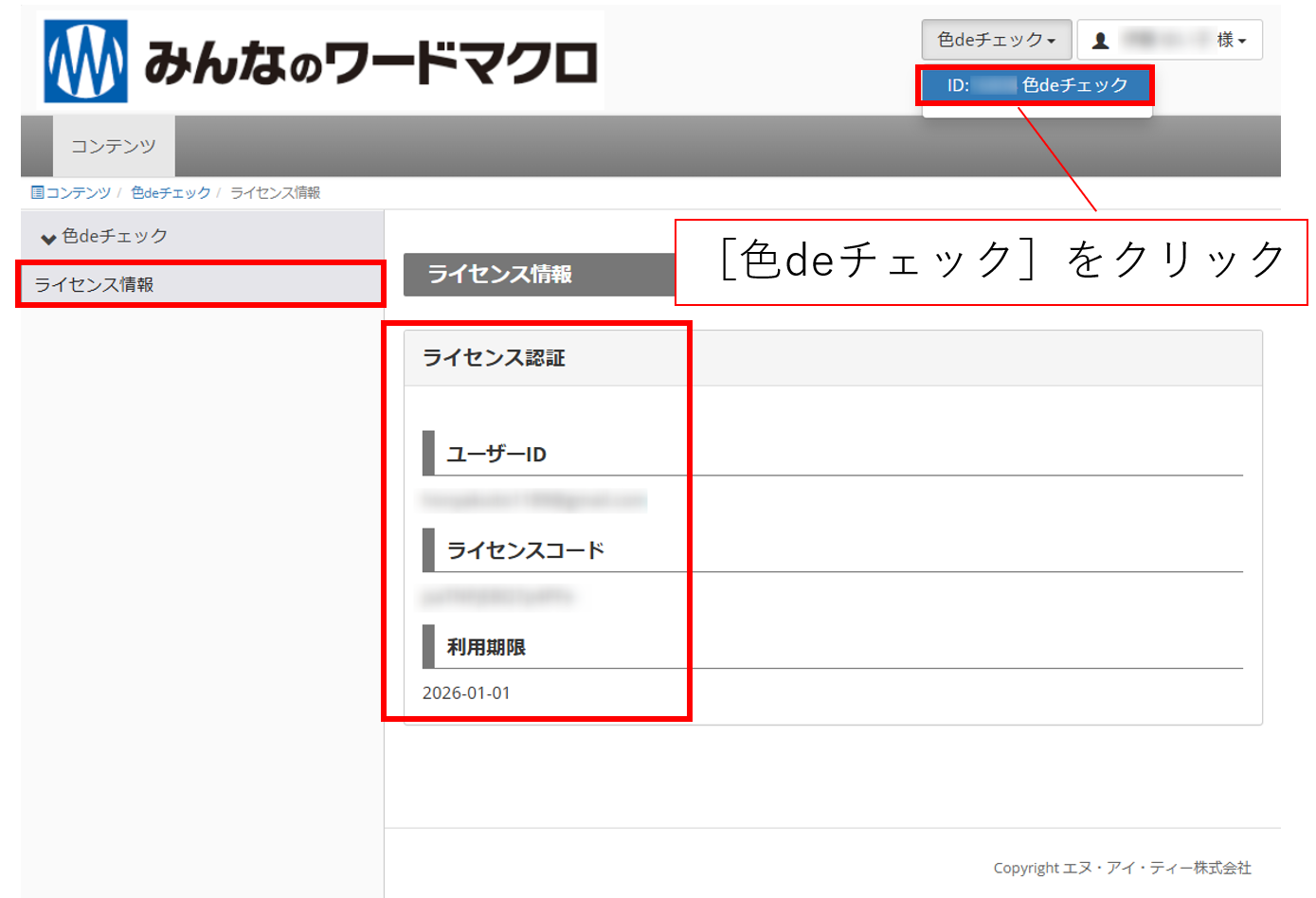Click the gray ライセンス情報 page heading
The height and width of the screenshot is (898, 1316).
499,275
